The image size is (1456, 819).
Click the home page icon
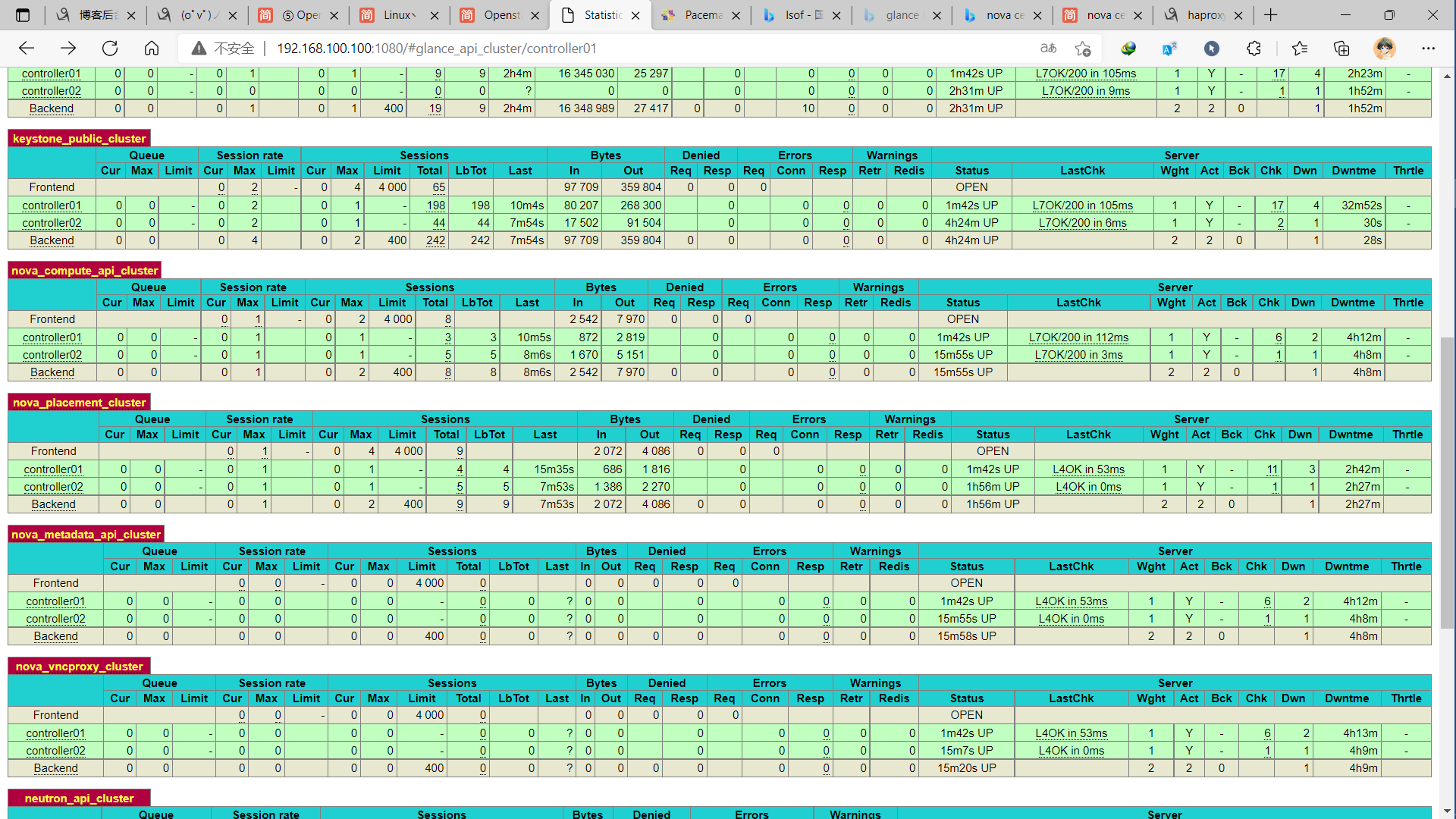click(x=152, y=49)
